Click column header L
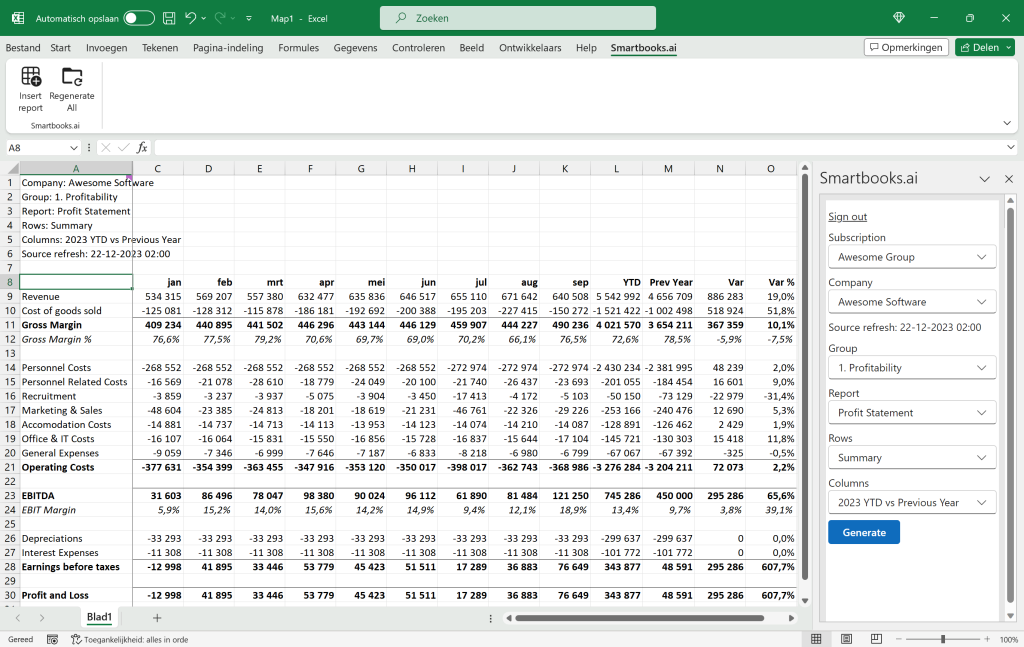Image resolution: width=1024 pixels, height=647 pixels. coord(616,168)
